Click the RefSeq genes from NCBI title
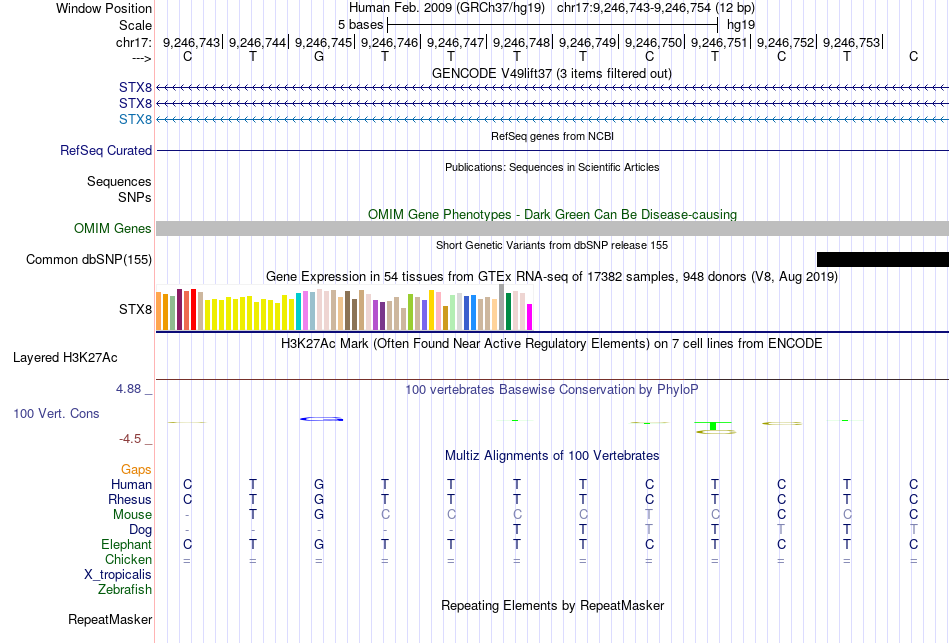 [552, 136]
